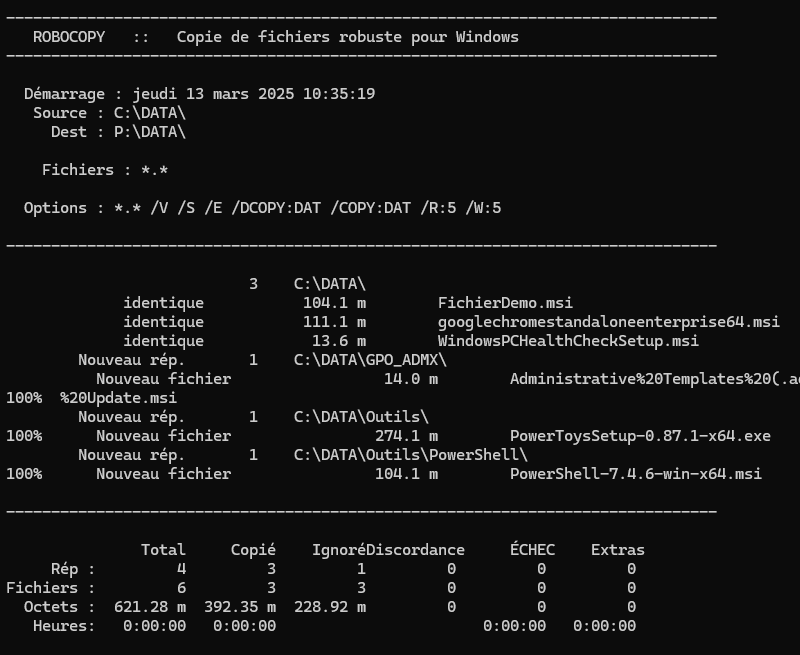Click the 274.1 m file size
The image size is (800, 655).
point(406,436)
